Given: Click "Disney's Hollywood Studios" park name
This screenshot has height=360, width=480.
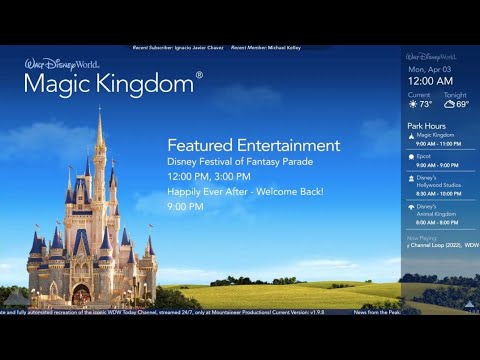Looking at the screenshot, I should coord(439,181).
